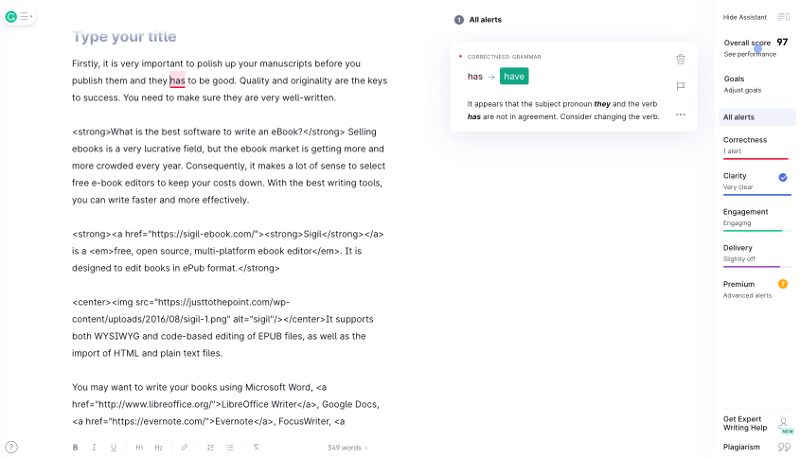Dismiss the alert with trash icon
800x459 pixels.
[x=680, y=60]
